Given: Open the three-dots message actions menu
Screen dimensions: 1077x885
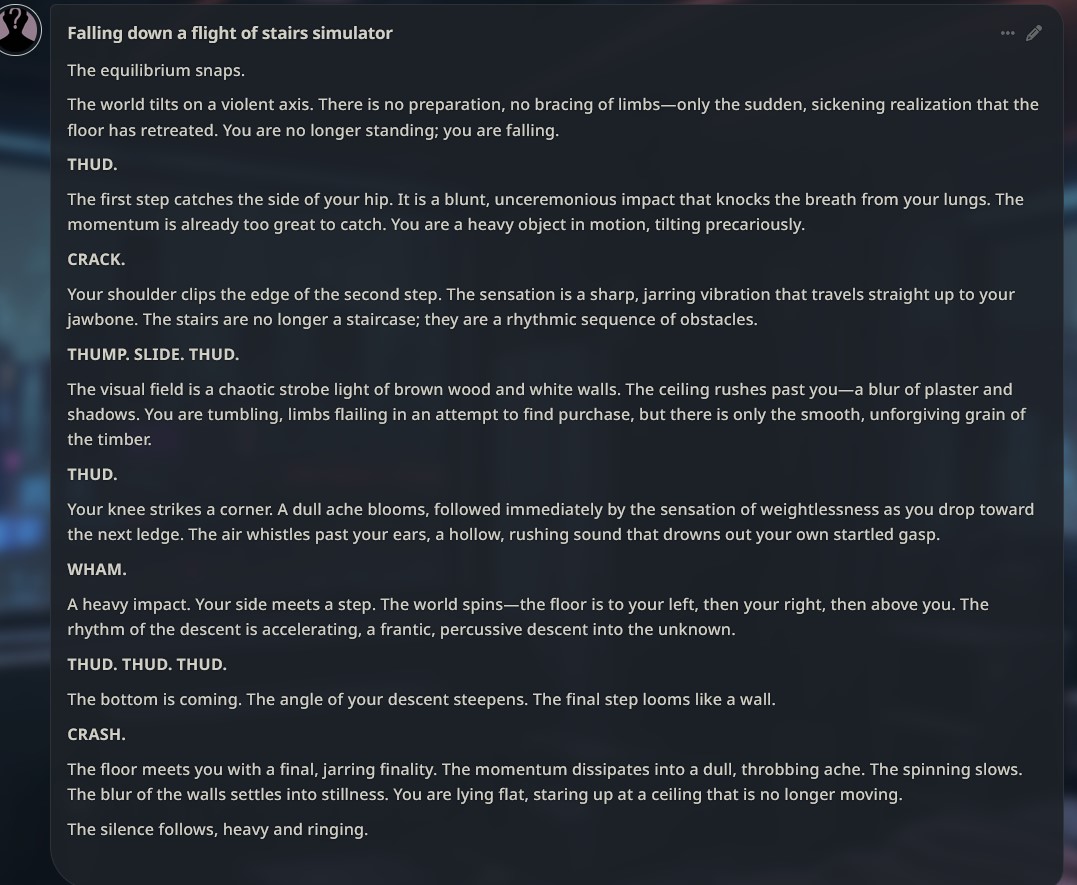Looking at the screenshot, I should (1008, 33).
